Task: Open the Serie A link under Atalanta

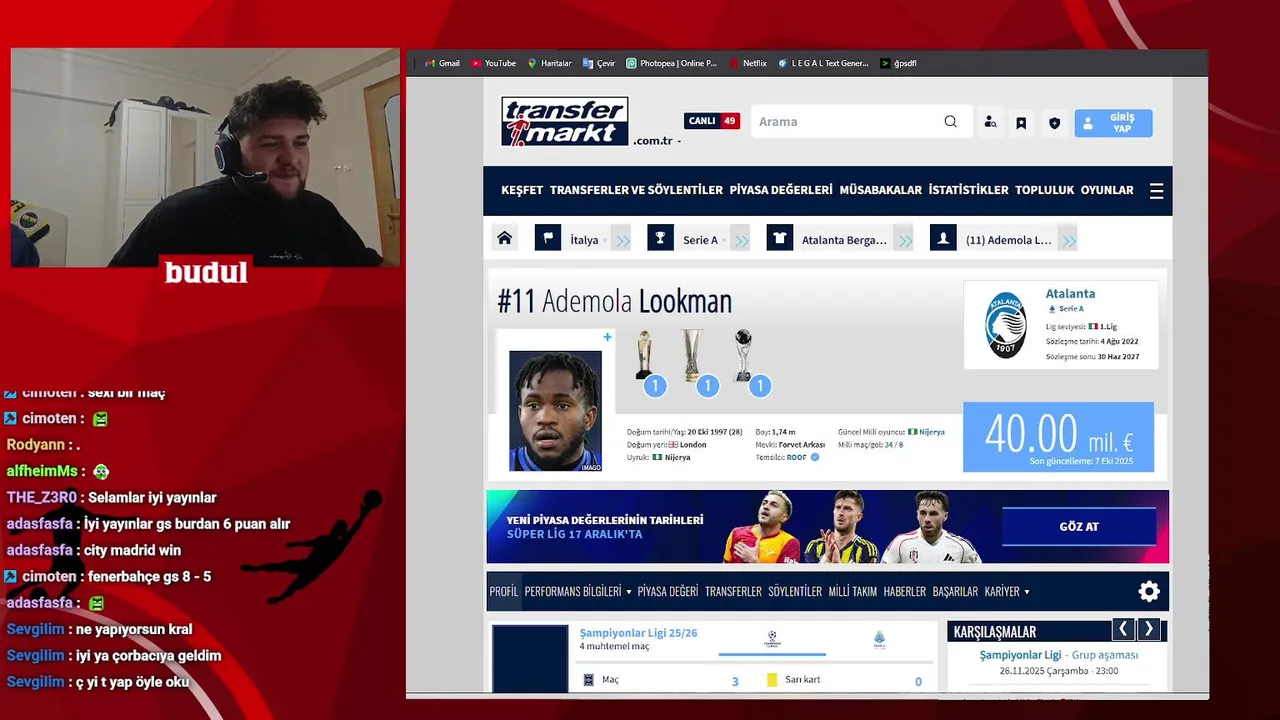Action: [x=1071, y=309]
